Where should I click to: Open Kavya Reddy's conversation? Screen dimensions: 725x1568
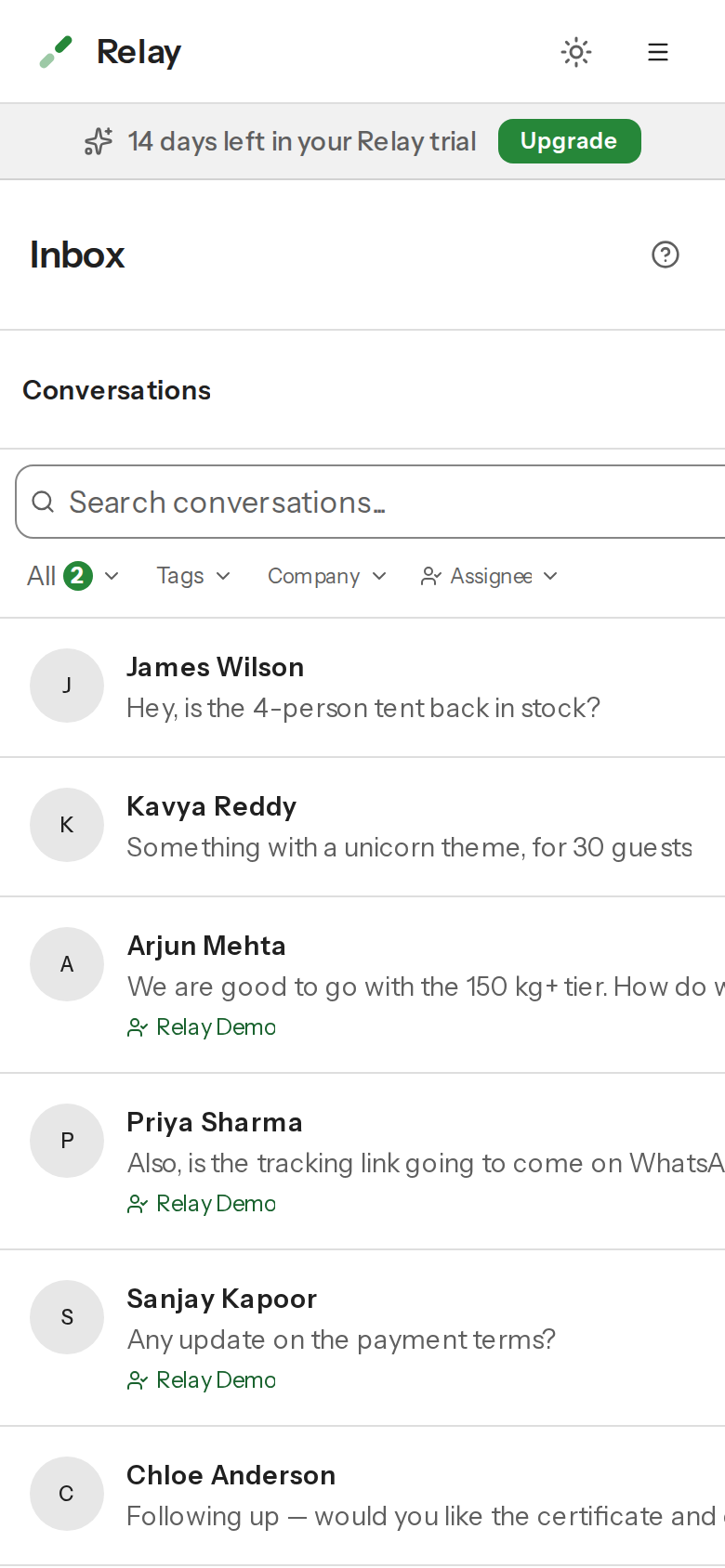tap(362, 827)
